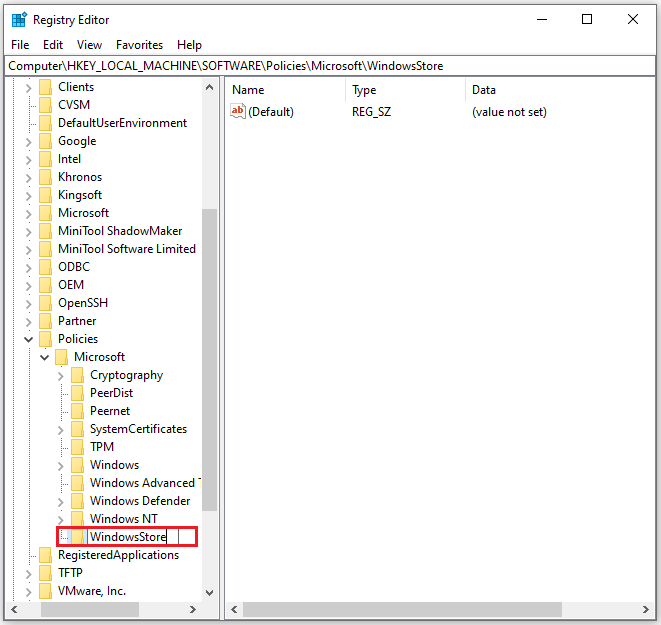Viewport: 661px width, 625px height.
Task: Select the Peernet folder icon
Action: 77,411
